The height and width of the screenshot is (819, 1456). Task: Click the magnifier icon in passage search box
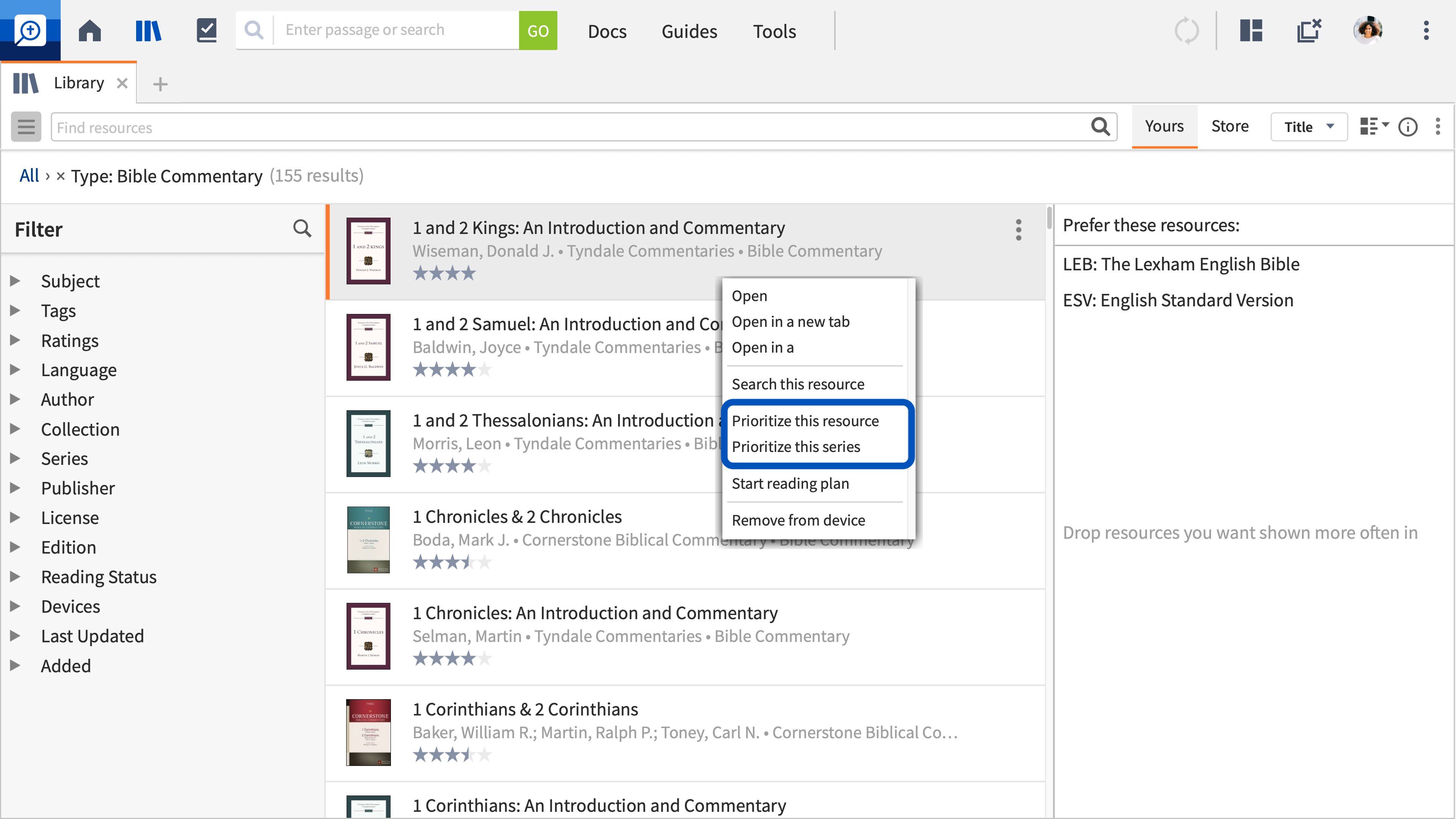point(254,30)
